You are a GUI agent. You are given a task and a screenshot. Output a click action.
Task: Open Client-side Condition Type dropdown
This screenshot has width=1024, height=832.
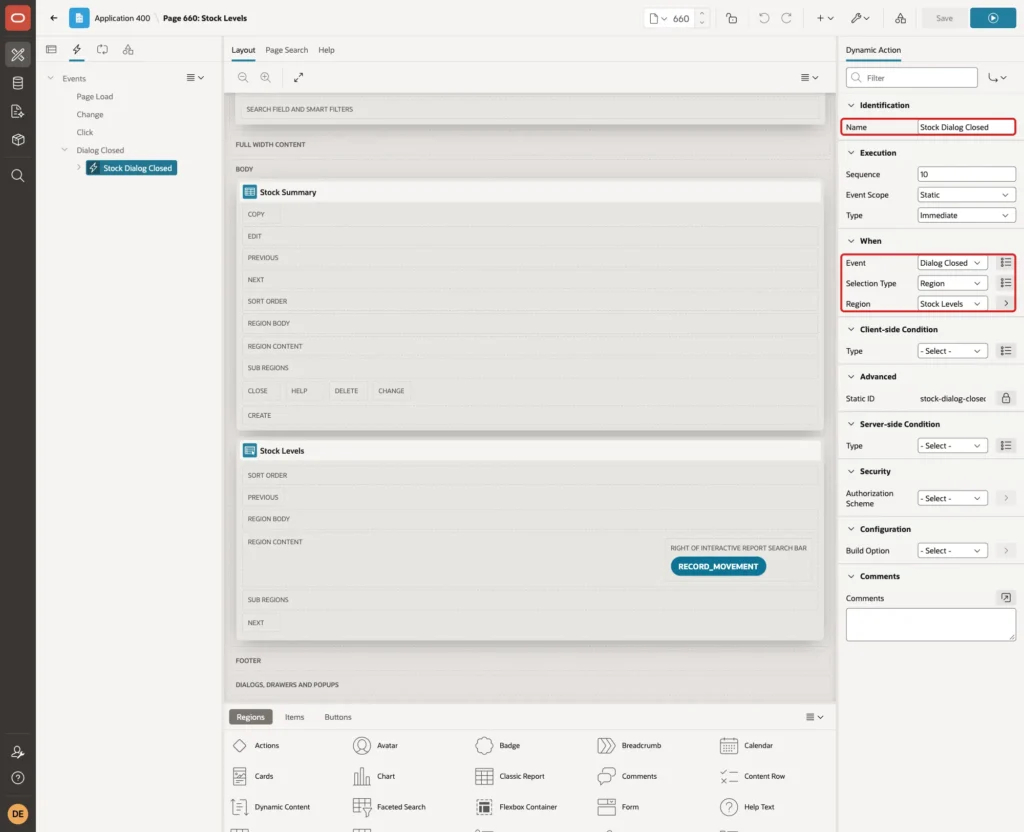coord(952,351)
